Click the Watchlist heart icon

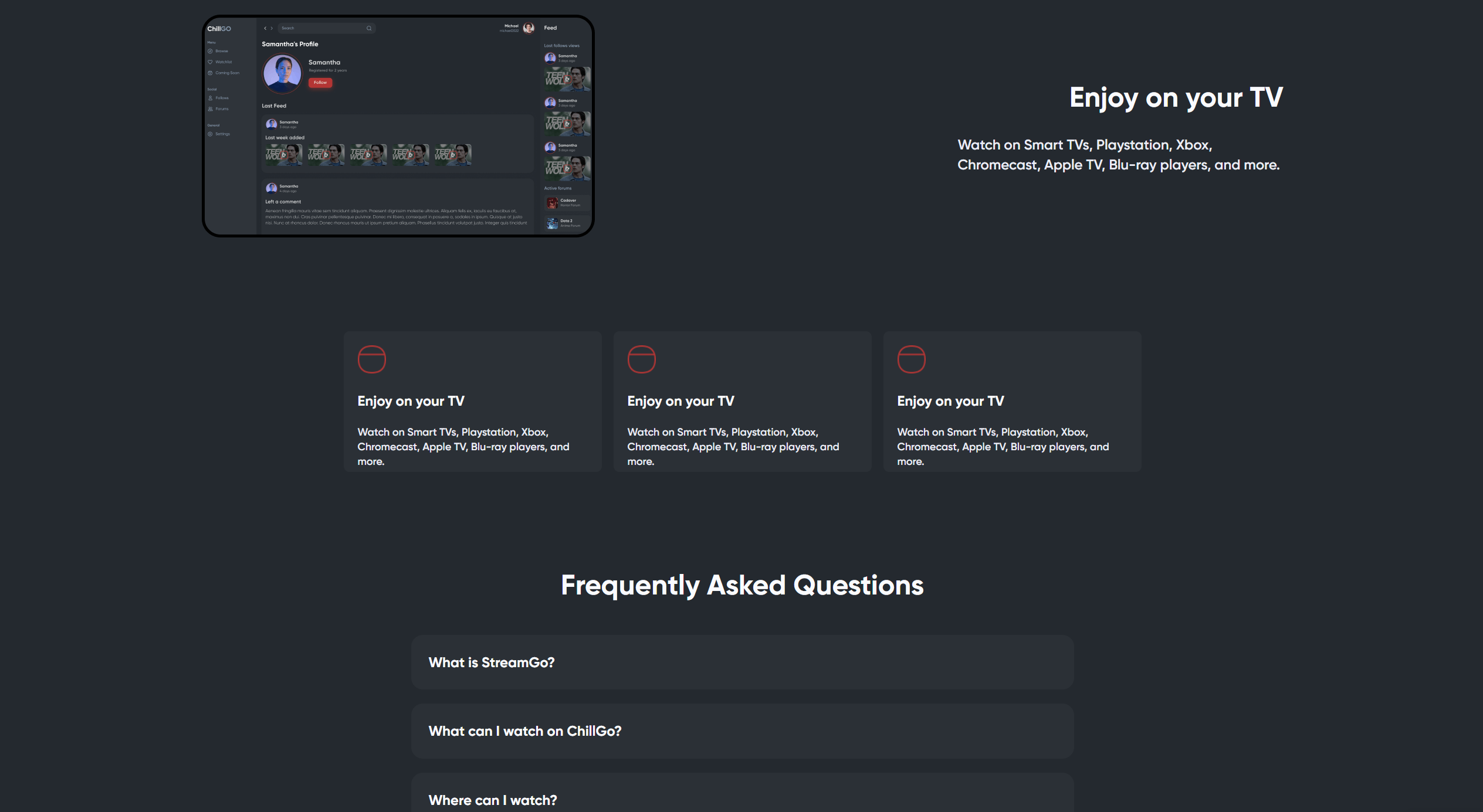pyautogui.click(x=210, y=62)
